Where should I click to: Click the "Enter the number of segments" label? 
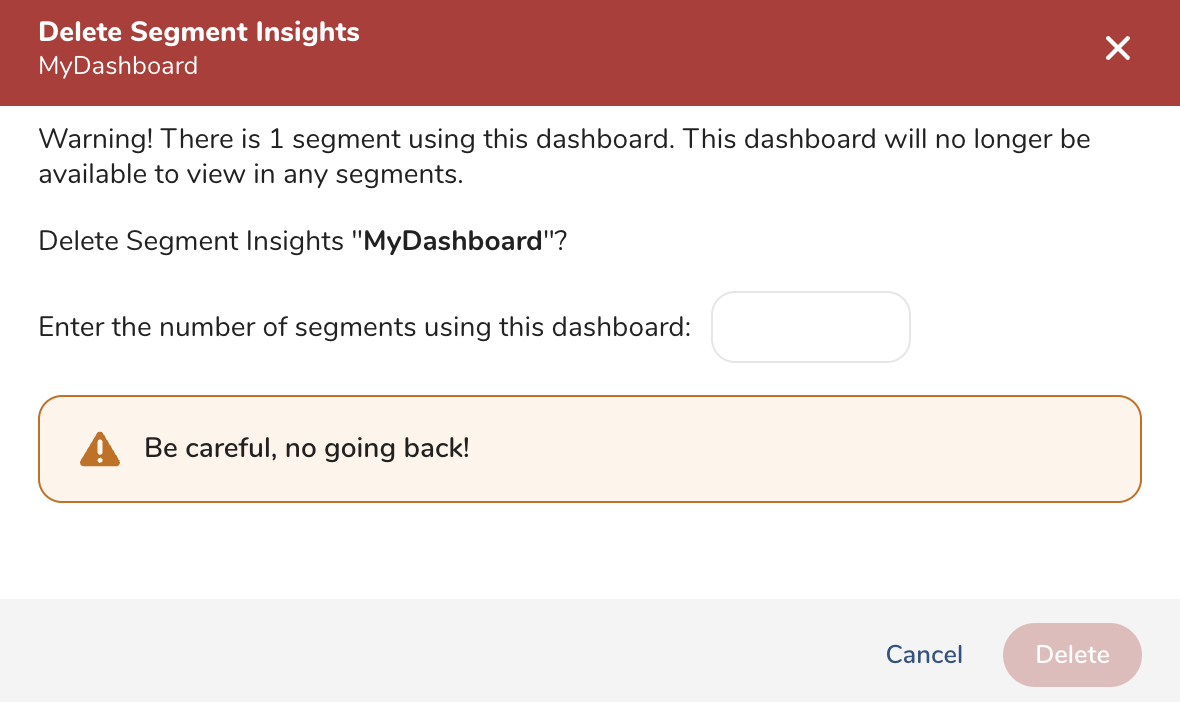pos(364,327)
